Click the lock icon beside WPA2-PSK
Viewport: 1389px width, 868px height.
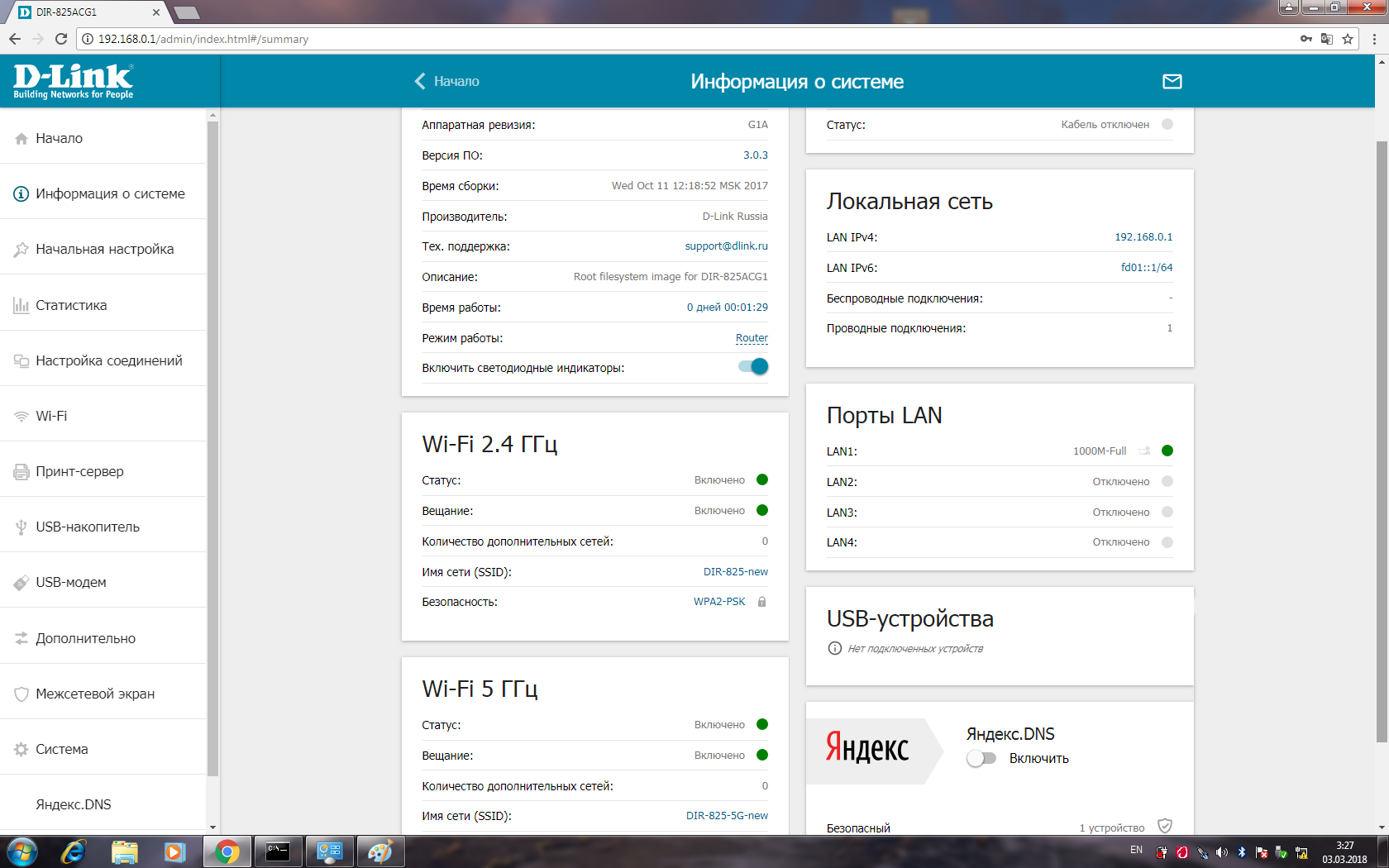761,602
